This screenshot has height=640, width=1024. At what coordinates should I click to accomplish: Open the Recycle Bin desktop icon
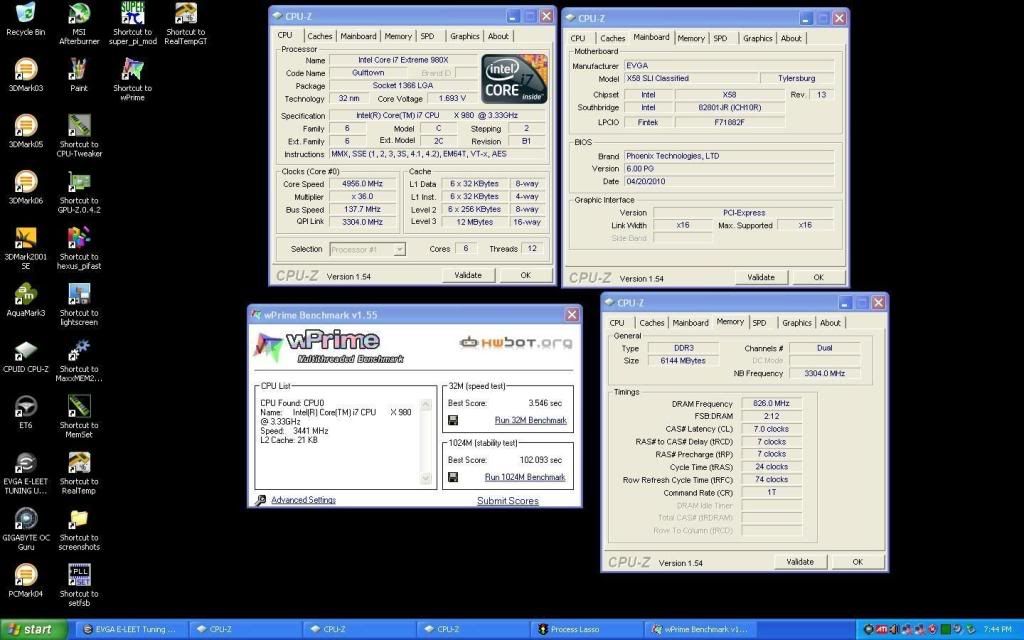tap(25, 14)
